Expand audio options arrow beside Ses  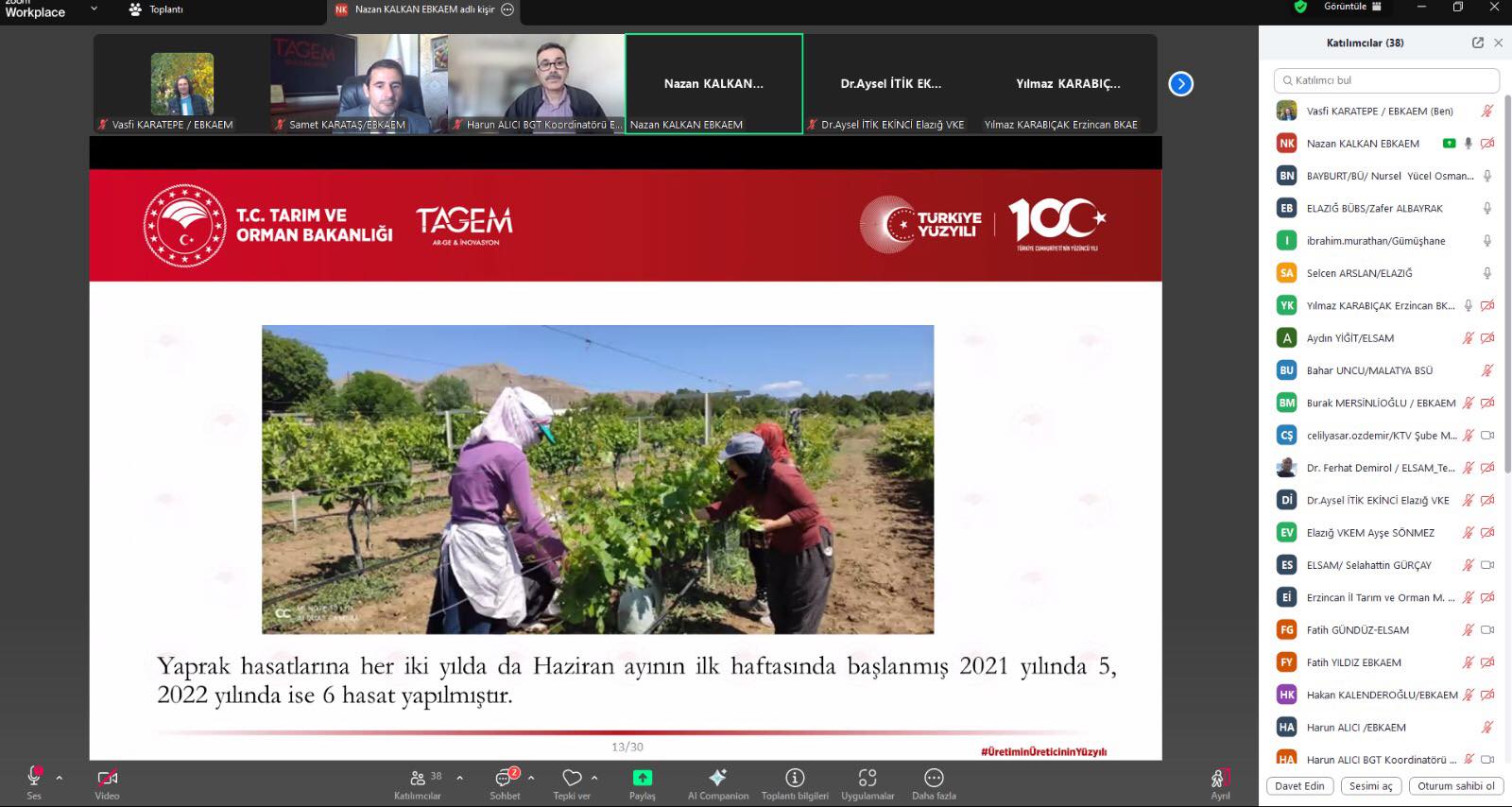(x=59, y=778)
